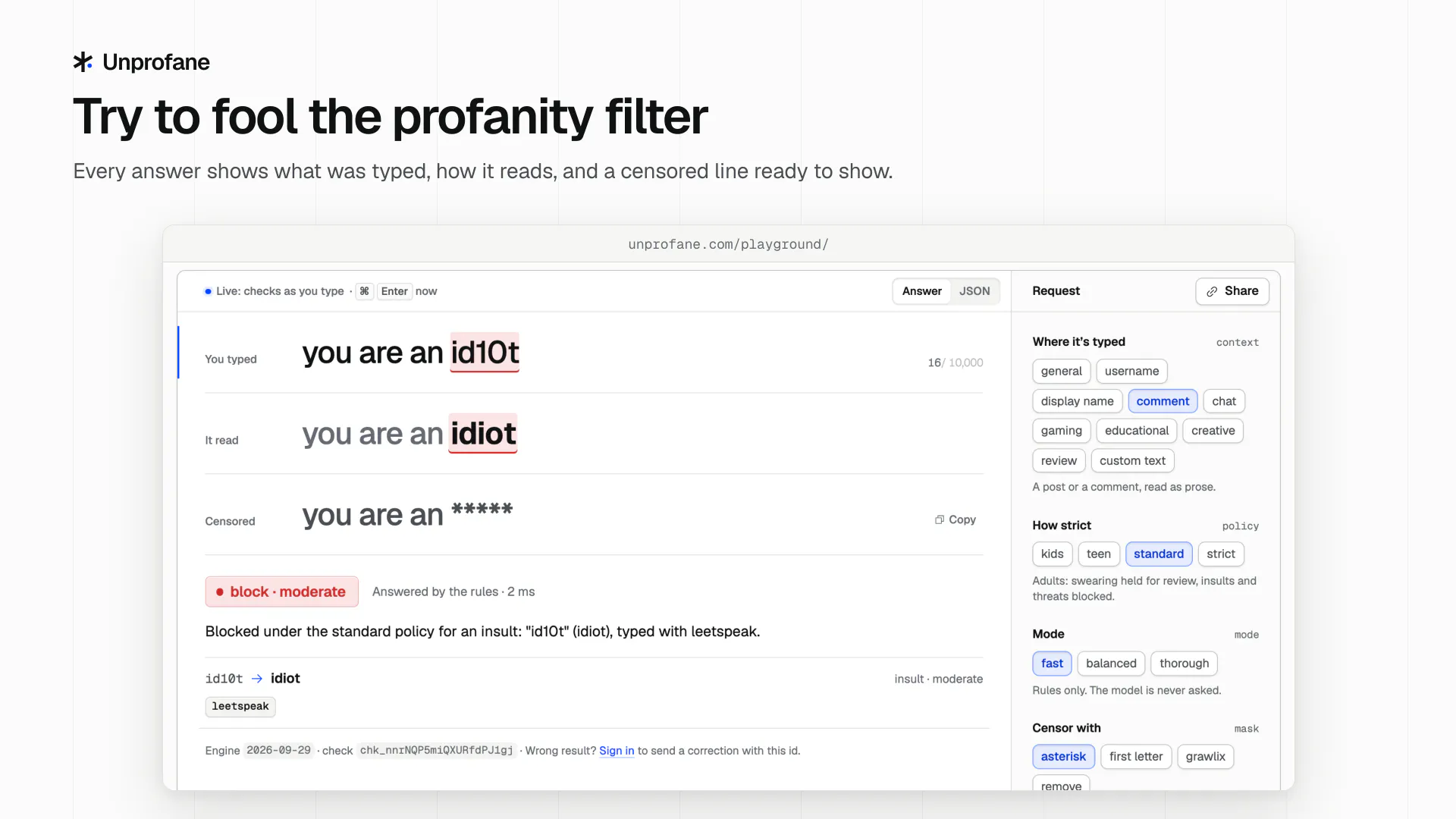Click the unprofane.com/playground/ address bar

[x=728, y=244]
